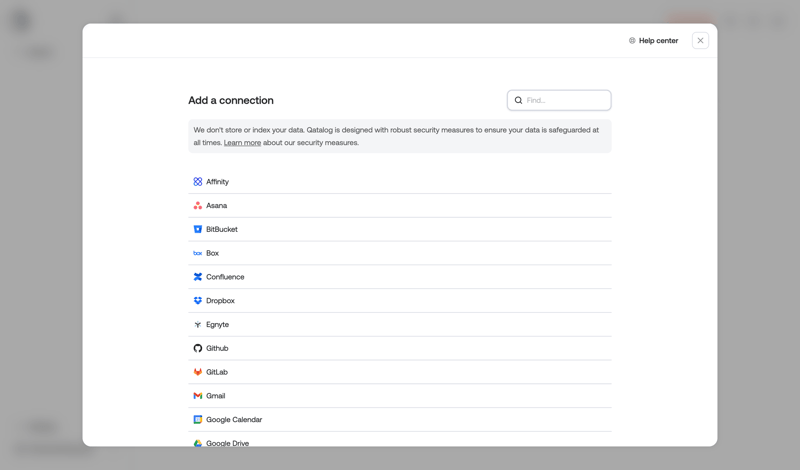Click the Gmail envelope icon
Viewport: 800px width, 470px height.
coord(197,395)
